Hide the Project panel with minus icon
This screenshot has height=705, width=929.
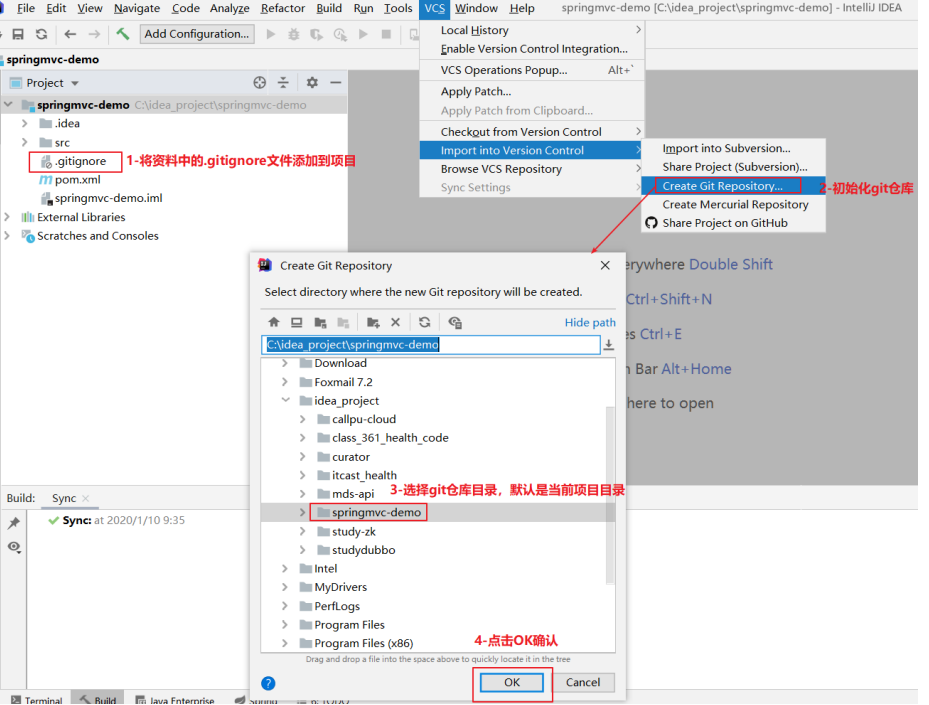(336, 83)
